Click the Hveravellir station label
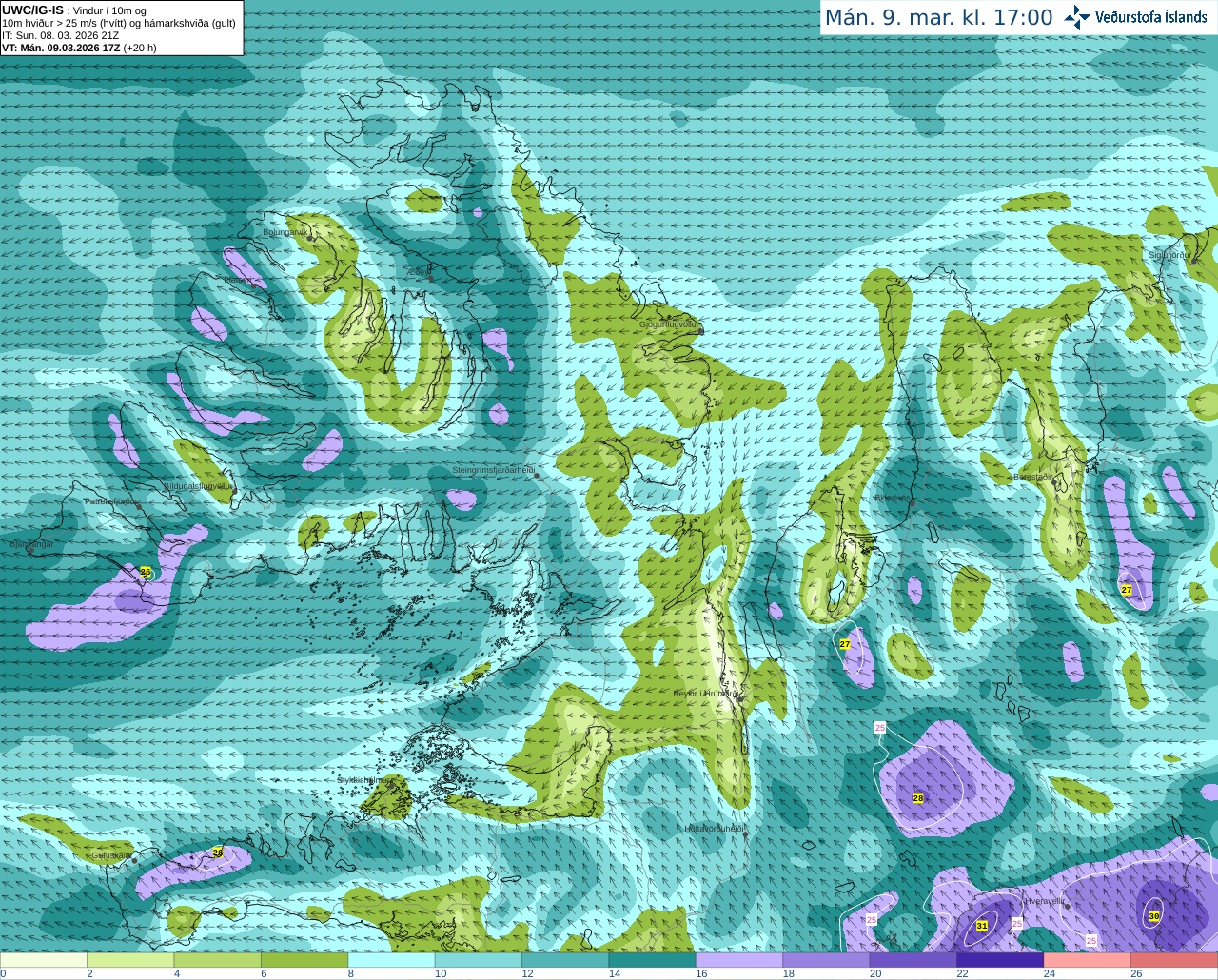This screenshot has height=980, width=1218. click(1045, 900)
